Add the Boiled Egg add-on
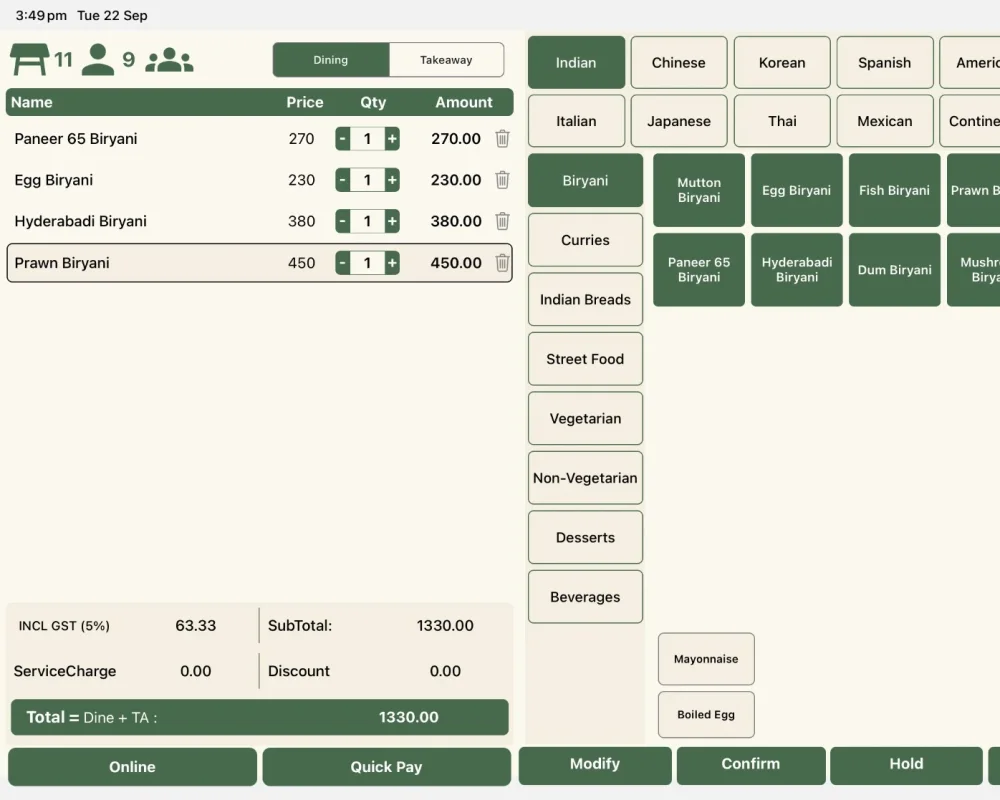The width and height of the screenshot is (1000, 800). click(x=706, y=715)
